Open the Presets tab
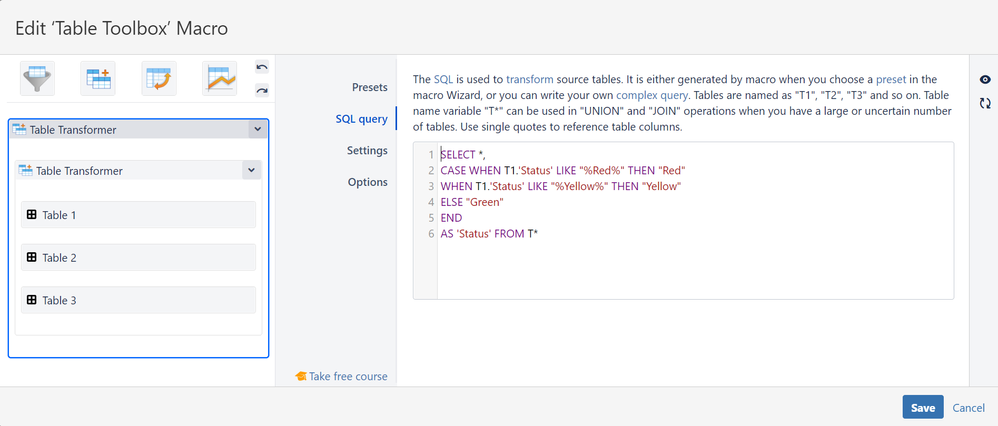998x426 pixels. click(x=369, y=87)
